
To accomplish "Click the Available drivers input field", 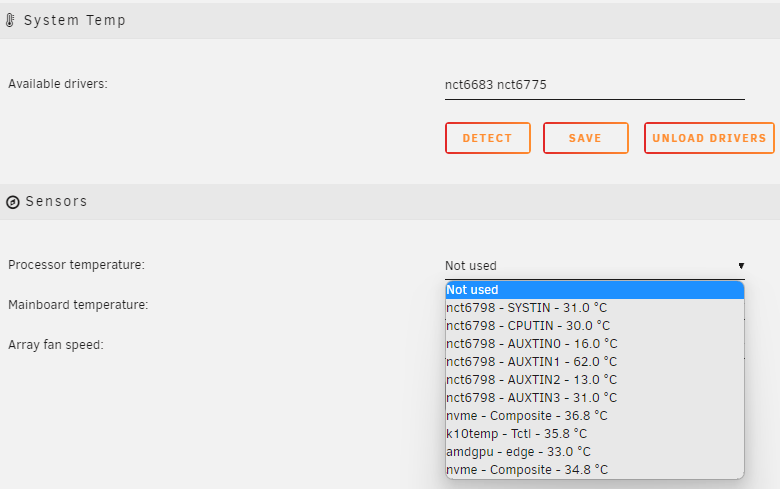I will click(594, 85).
